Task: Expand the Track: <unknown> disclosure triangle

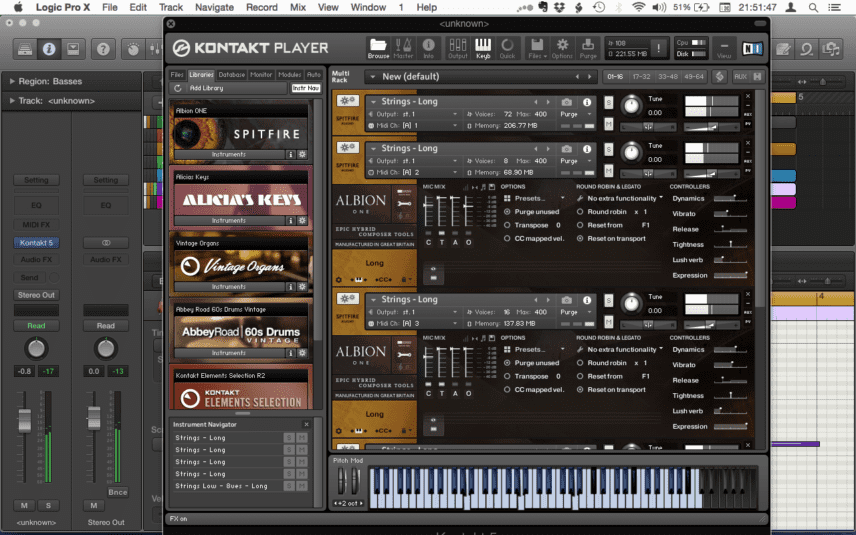Action: click(x=12, y=101)
